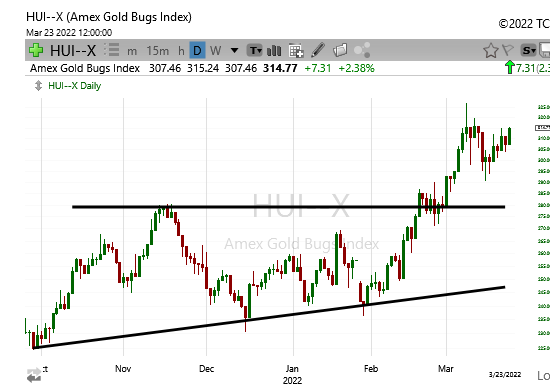Select the pencil drawing tools icon
This screenshot has height=385, width=550.
pos(318,50)
